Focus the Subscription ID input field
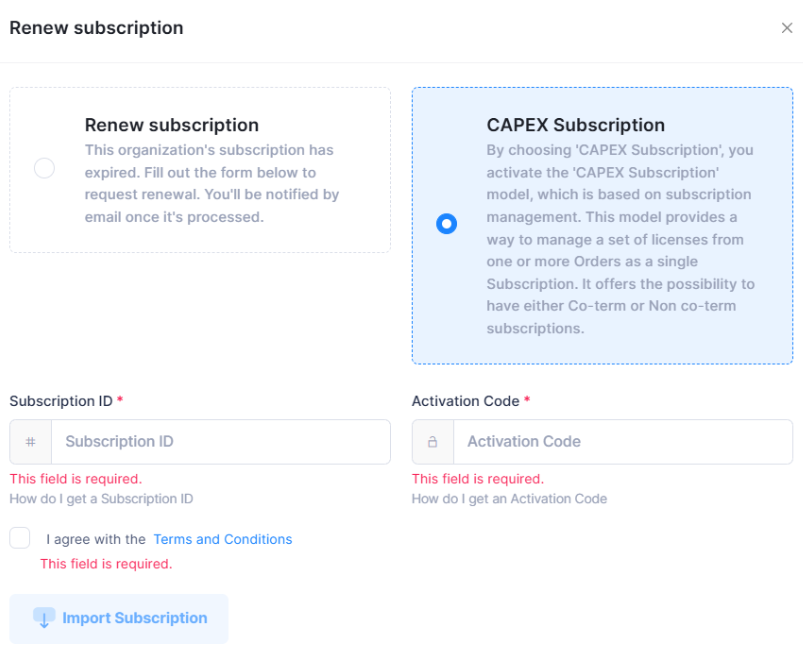The height and width of the screenshot is (659, 803). tap(220, 442)
